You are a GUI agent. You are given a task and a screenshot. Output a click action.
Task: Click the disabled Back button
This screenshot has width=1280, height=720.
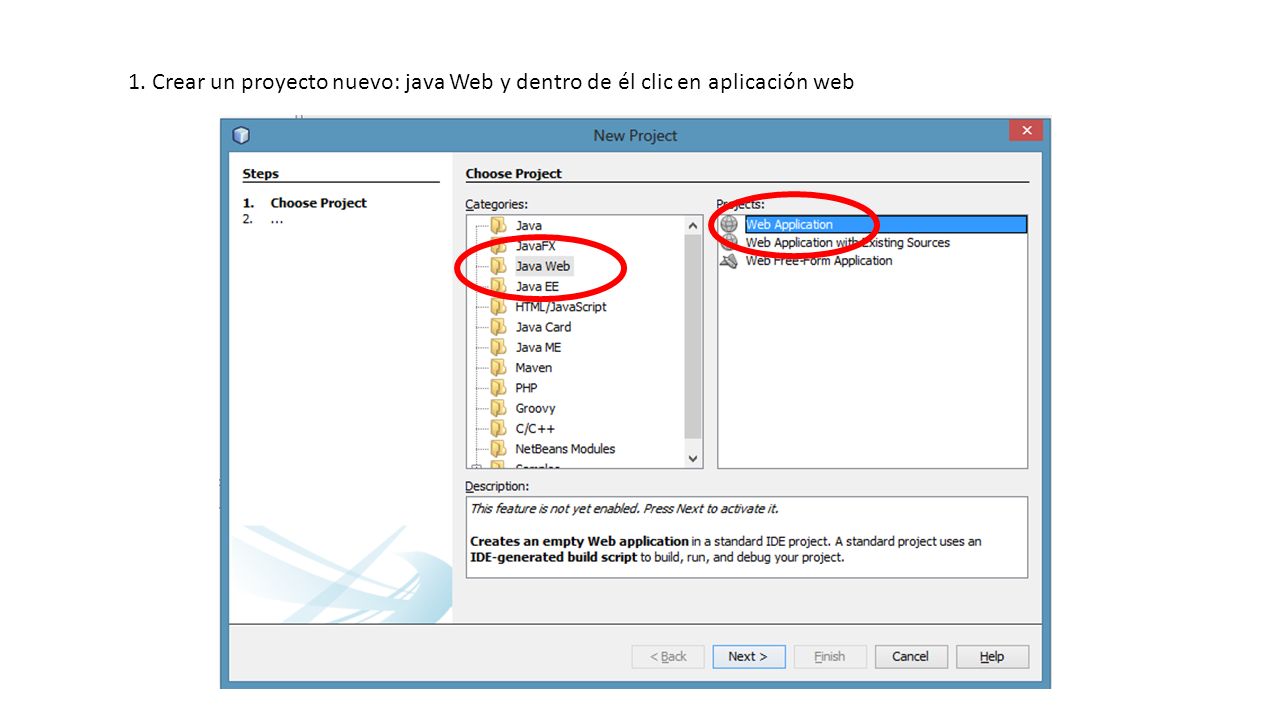coord(668,657)
